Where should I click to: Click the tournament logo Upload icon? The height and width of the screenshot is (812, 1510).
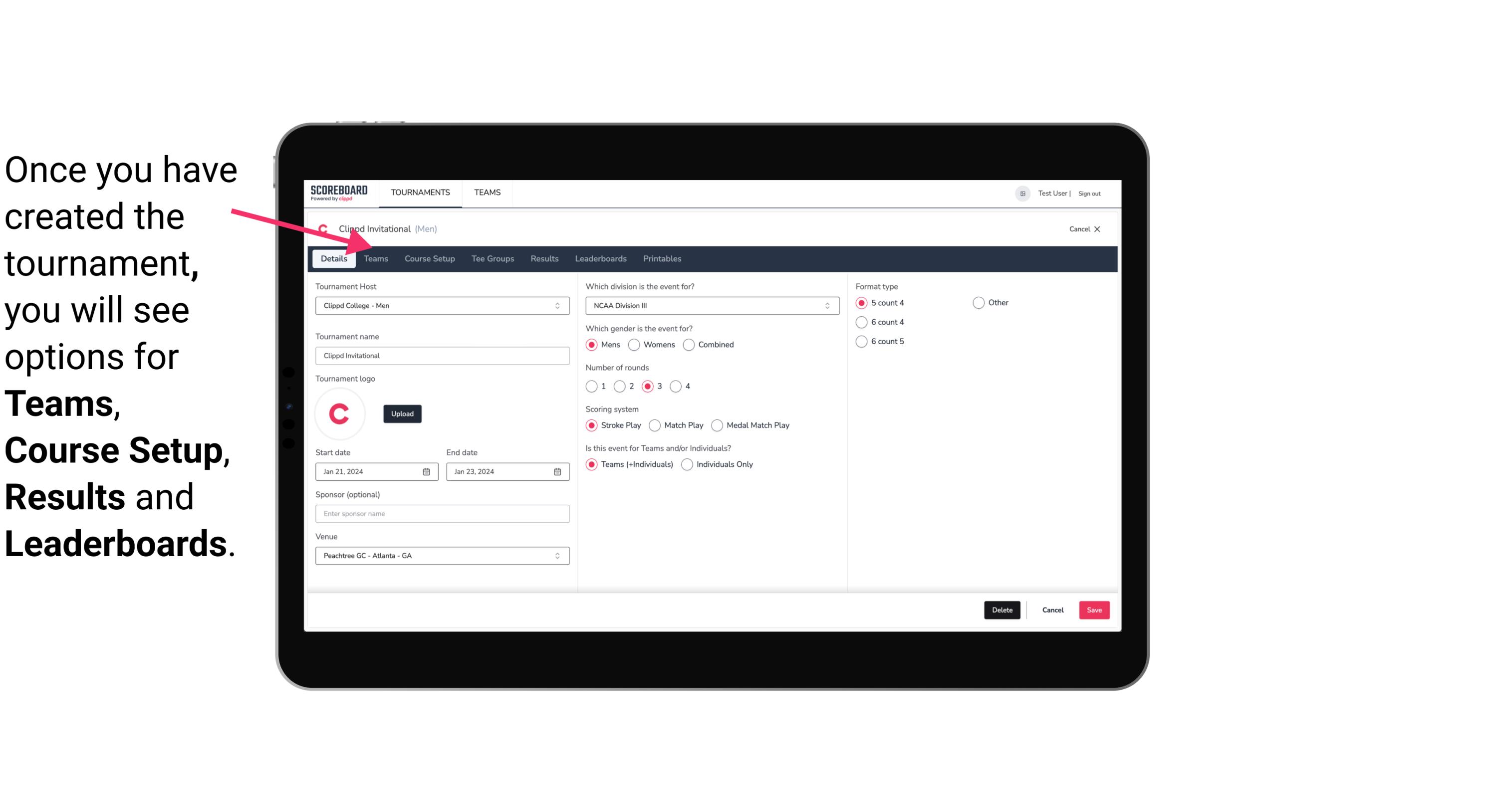click(402, 413)
